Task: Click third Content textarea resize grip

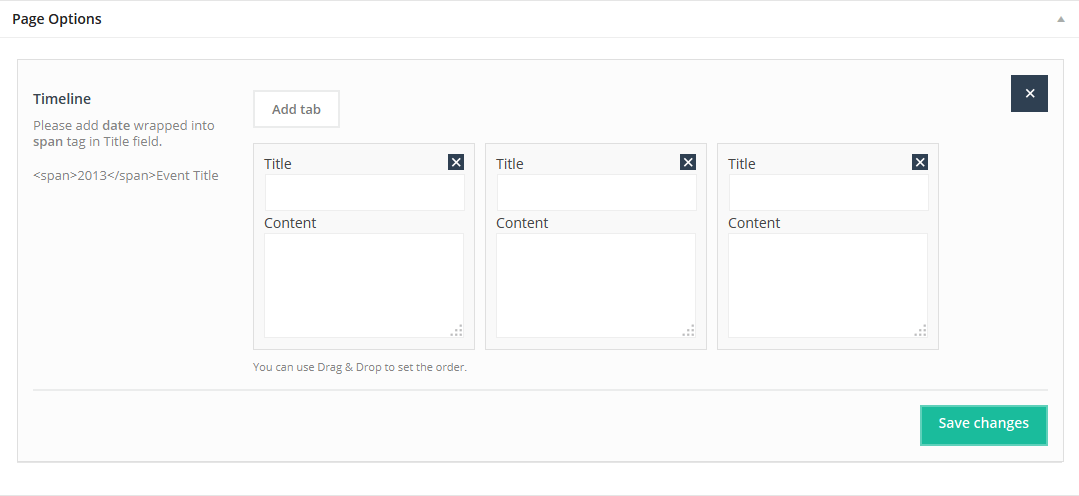Action: pyautogui.click(x=921, y=331)
